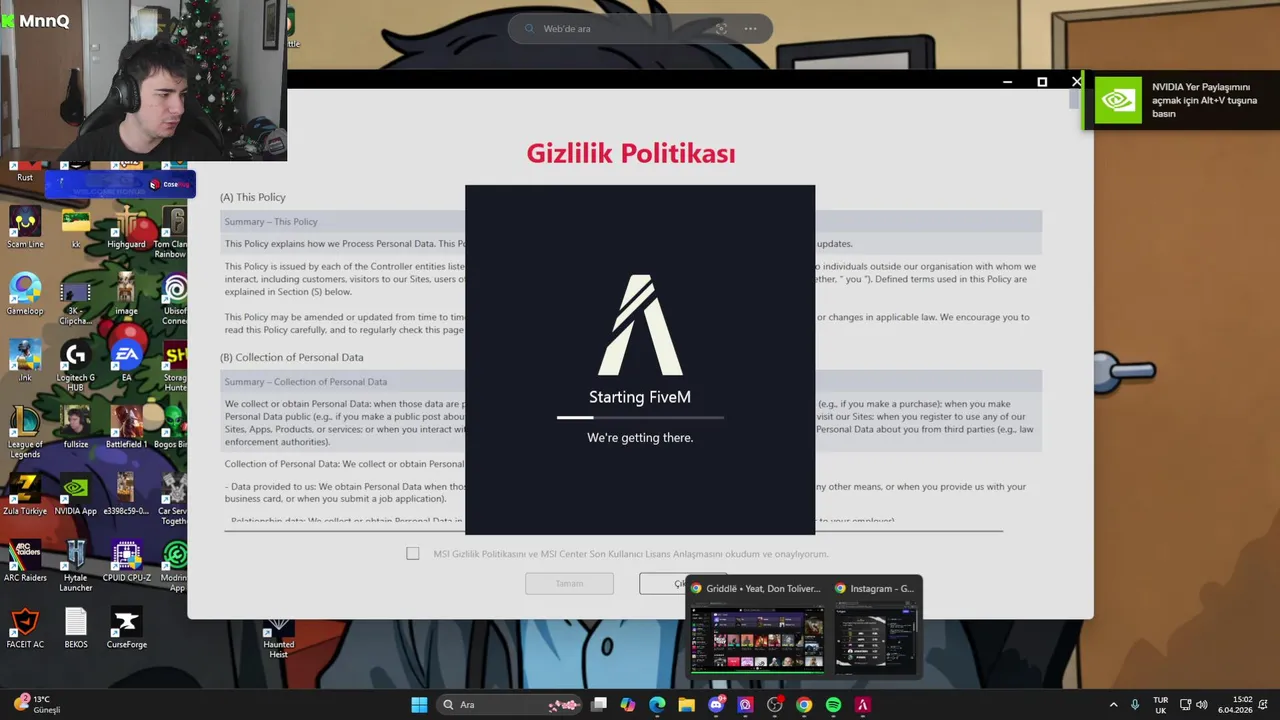Viewport: 1280px width, 720px height.
Task: Open Task View in the taskbar
Action: coord(598,705)
